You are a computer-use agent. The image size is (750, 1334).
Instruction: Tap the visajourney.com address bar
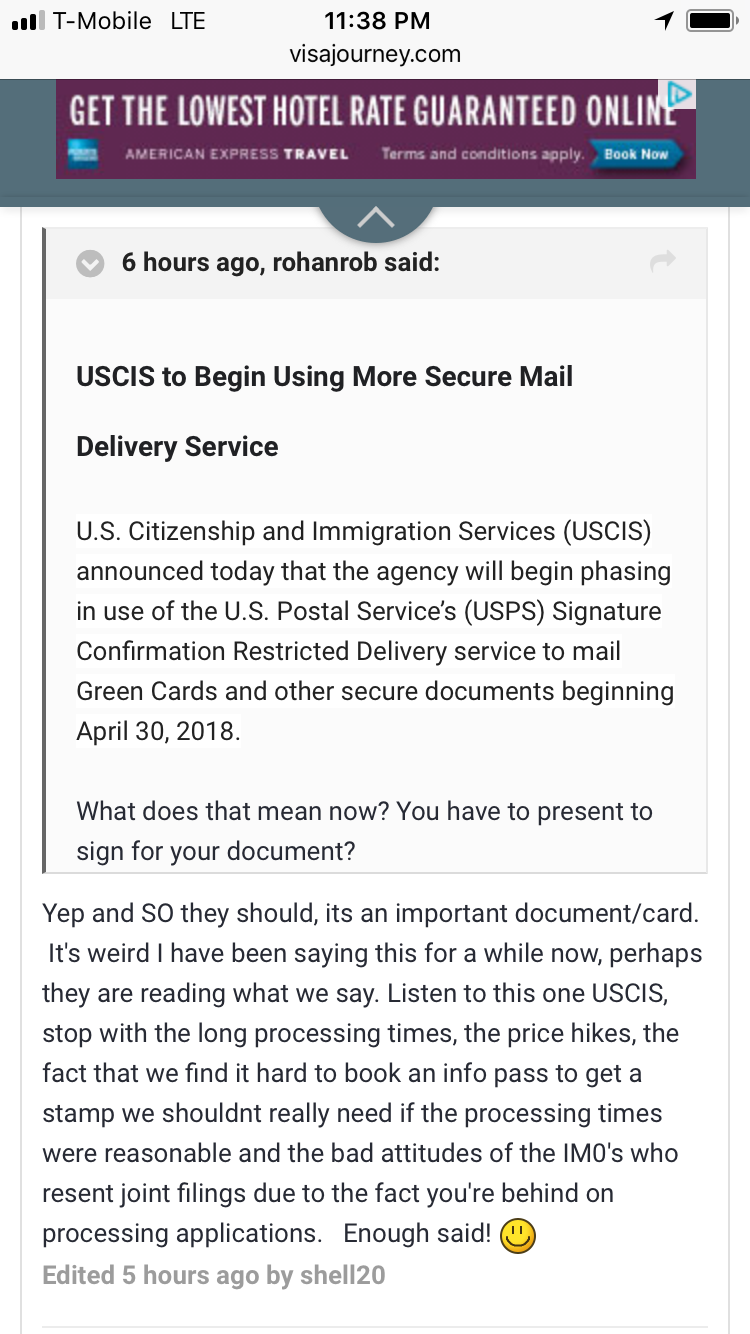point(375,54)
